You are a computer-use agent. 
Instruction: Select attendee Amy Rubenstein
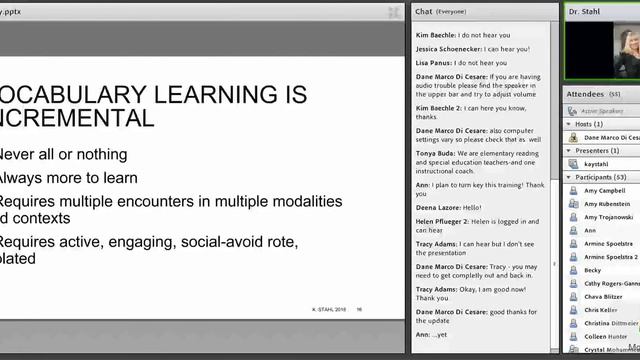pos(607,204)
